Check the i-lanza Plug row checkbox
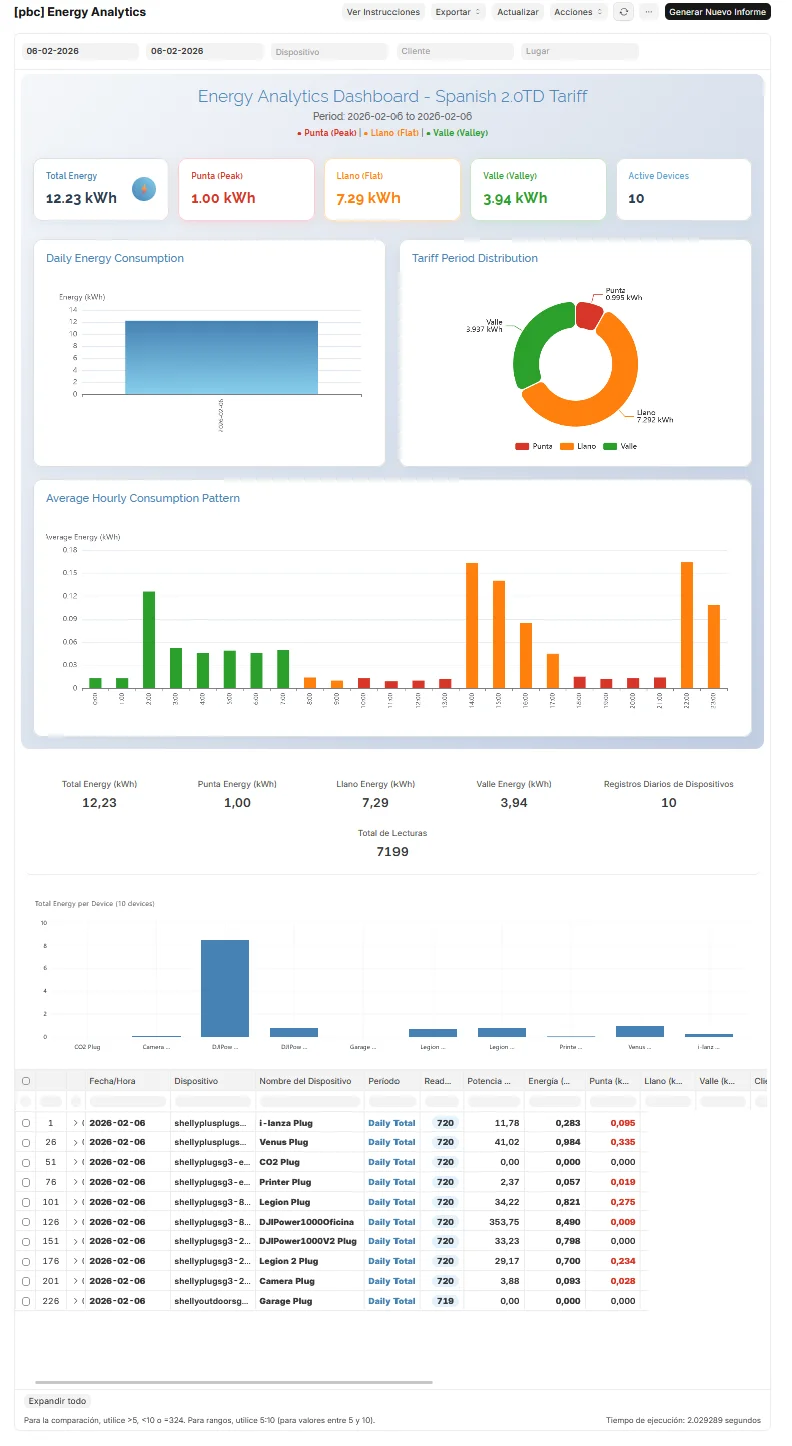This screenshot has width=792, height=1446. 26,1123
